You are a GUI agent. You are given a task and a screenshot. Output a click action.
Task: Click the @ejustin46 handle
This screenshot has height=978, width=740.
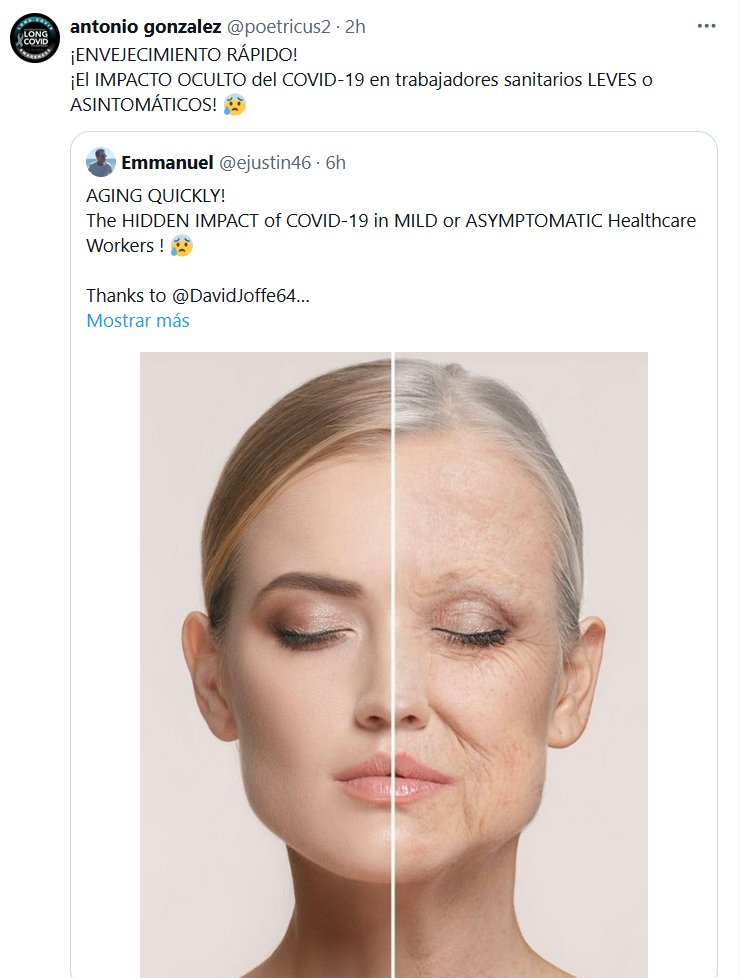pyautogui.click(x=264, y=162)
